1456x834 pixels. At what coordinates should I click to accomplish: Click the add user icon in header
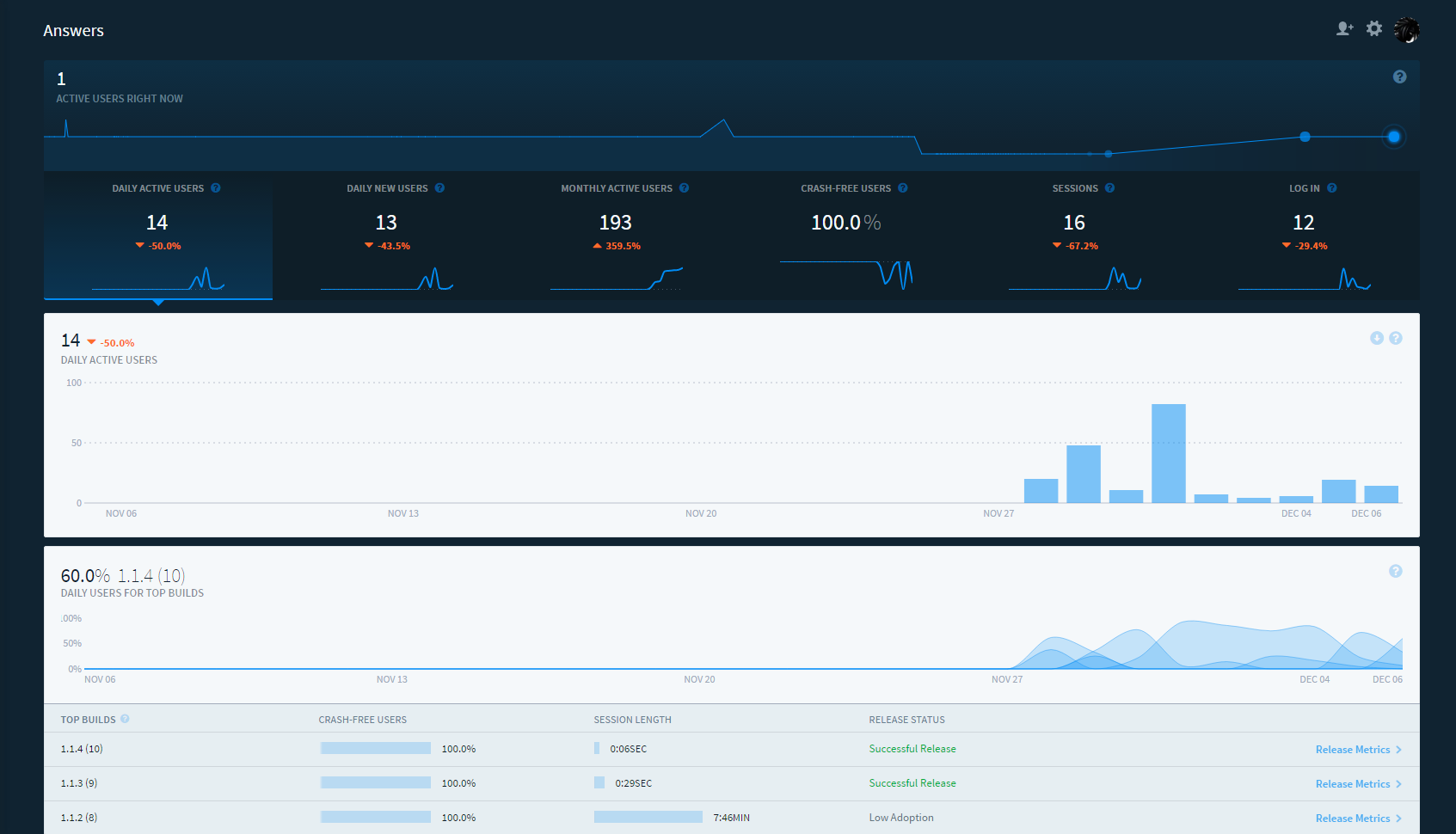pos(1344,29)
